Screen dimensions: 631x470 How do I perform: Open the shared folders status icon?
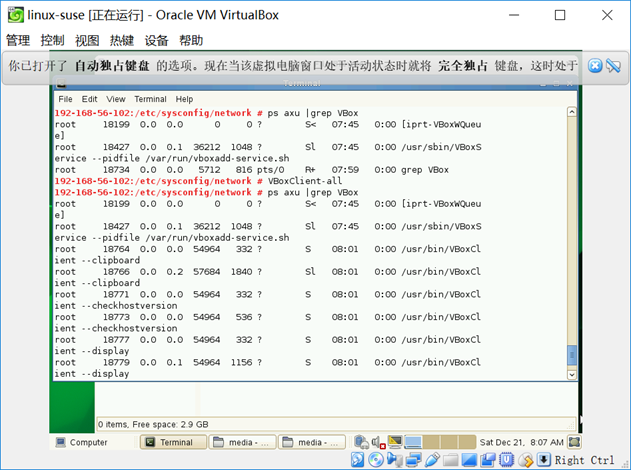click(x=450, y=460)
